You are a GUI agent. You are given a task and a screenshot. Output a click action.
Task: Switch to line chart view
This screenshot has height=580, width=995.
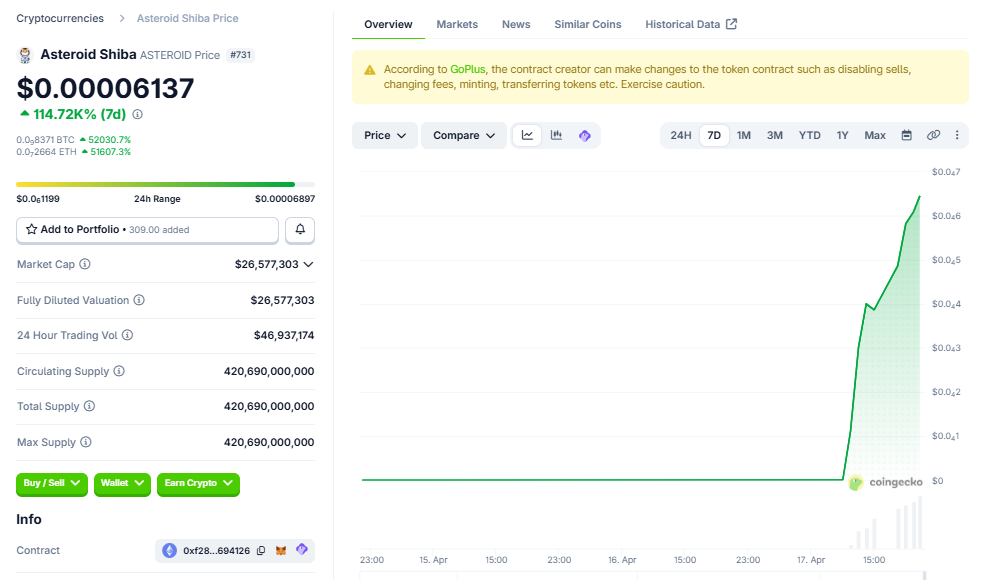[527, 135]
